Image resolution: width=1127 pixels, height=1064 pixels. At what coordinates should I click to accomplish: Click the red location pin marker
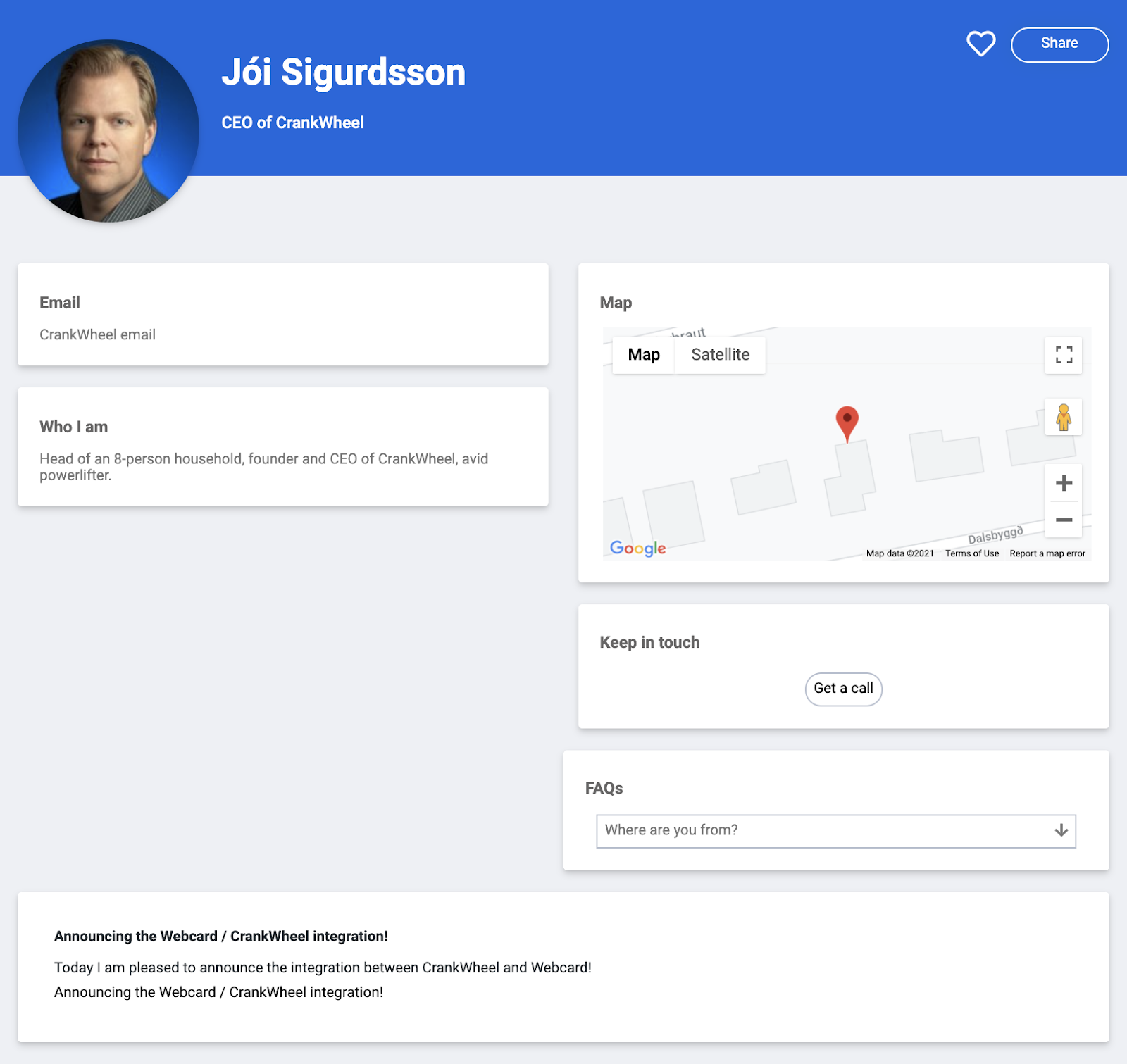847,422
